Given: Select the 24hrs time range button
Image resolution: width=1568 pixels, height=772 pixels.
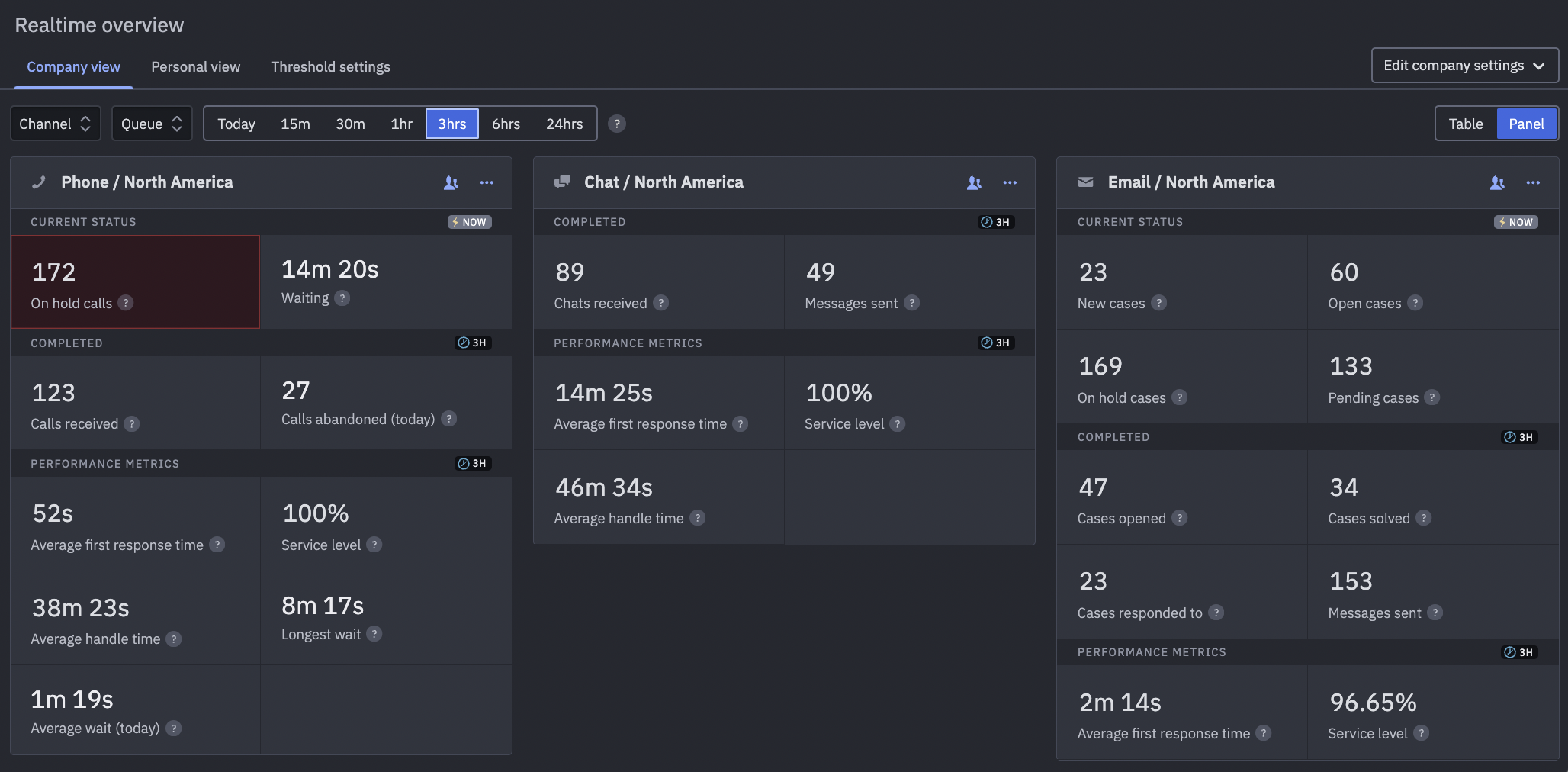Looking at the screenshot, I should [x=564, y=123].
